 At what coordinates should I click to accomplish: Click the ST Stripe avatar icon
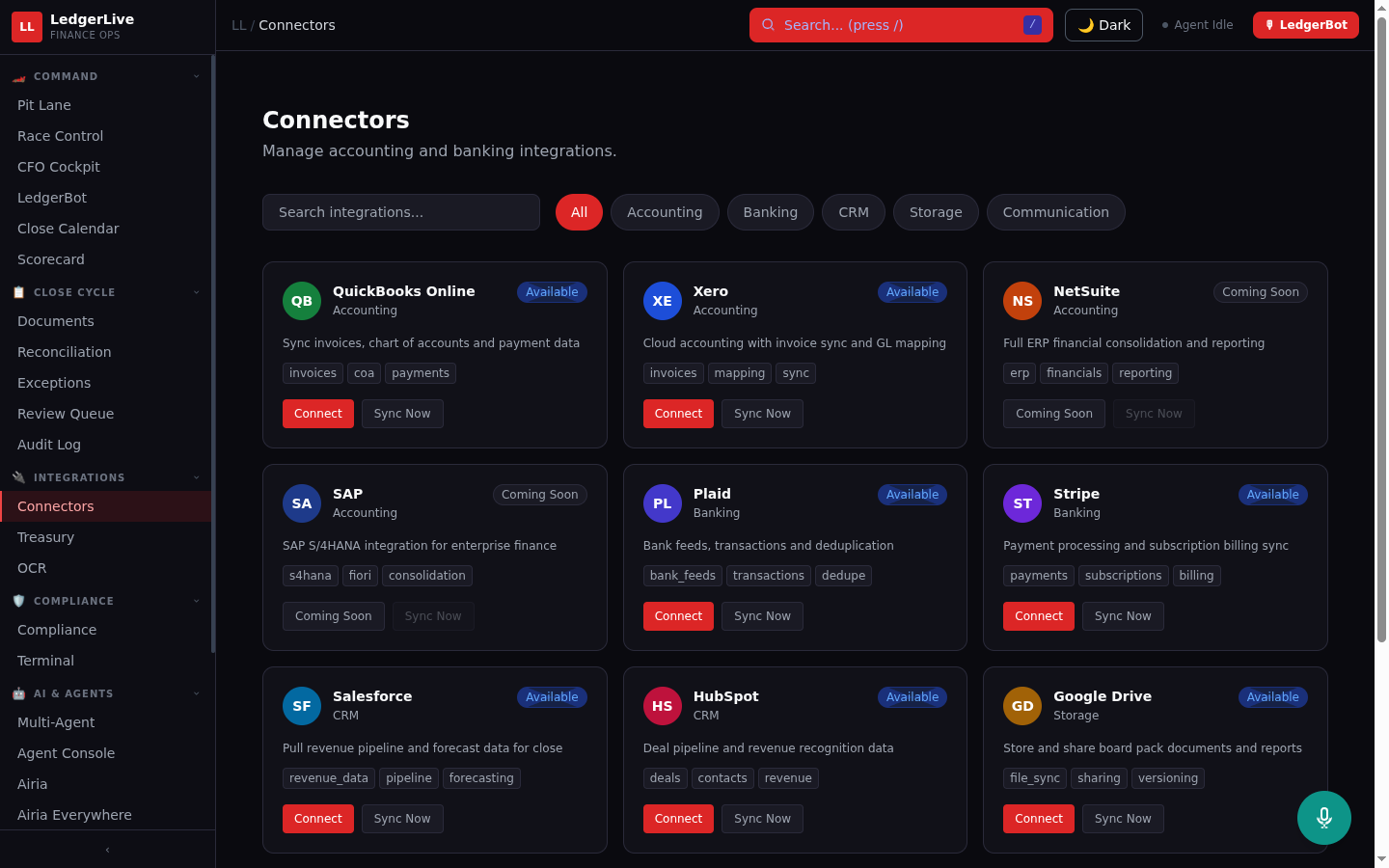click(1022, 503)
